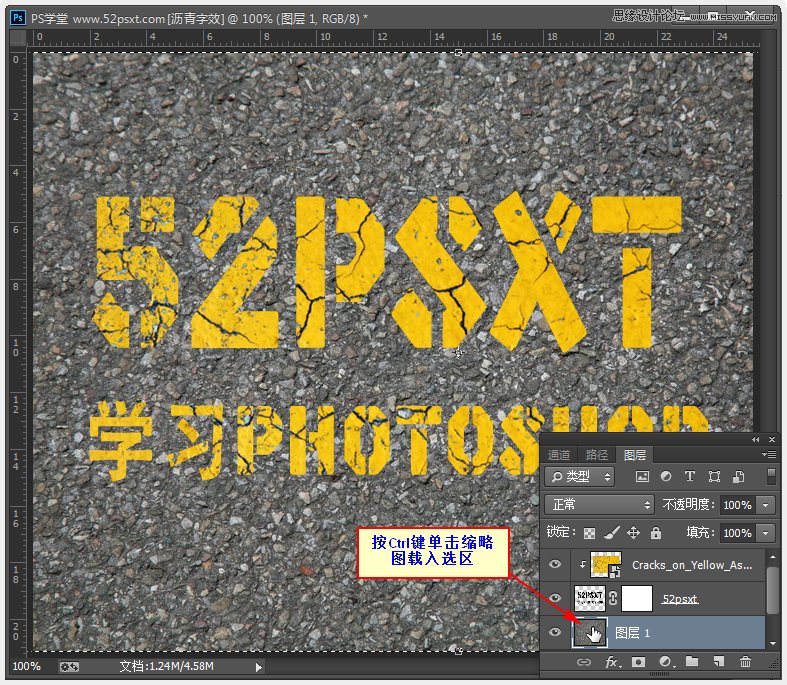Create new fill or adjustment layer
The width and height of the screenshot is (787, 685).
tap(666, 662)
